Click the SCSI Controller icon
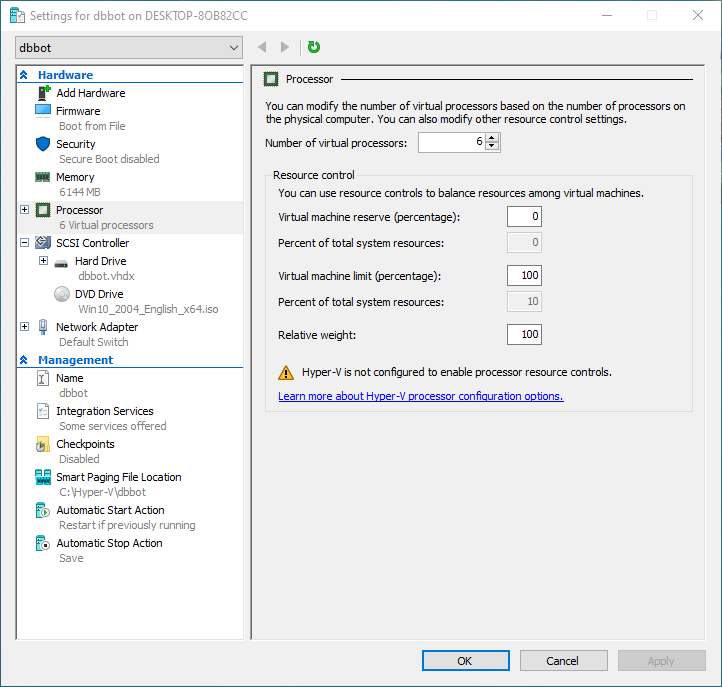Screen dimensions: 722x687 pos(43,242)
